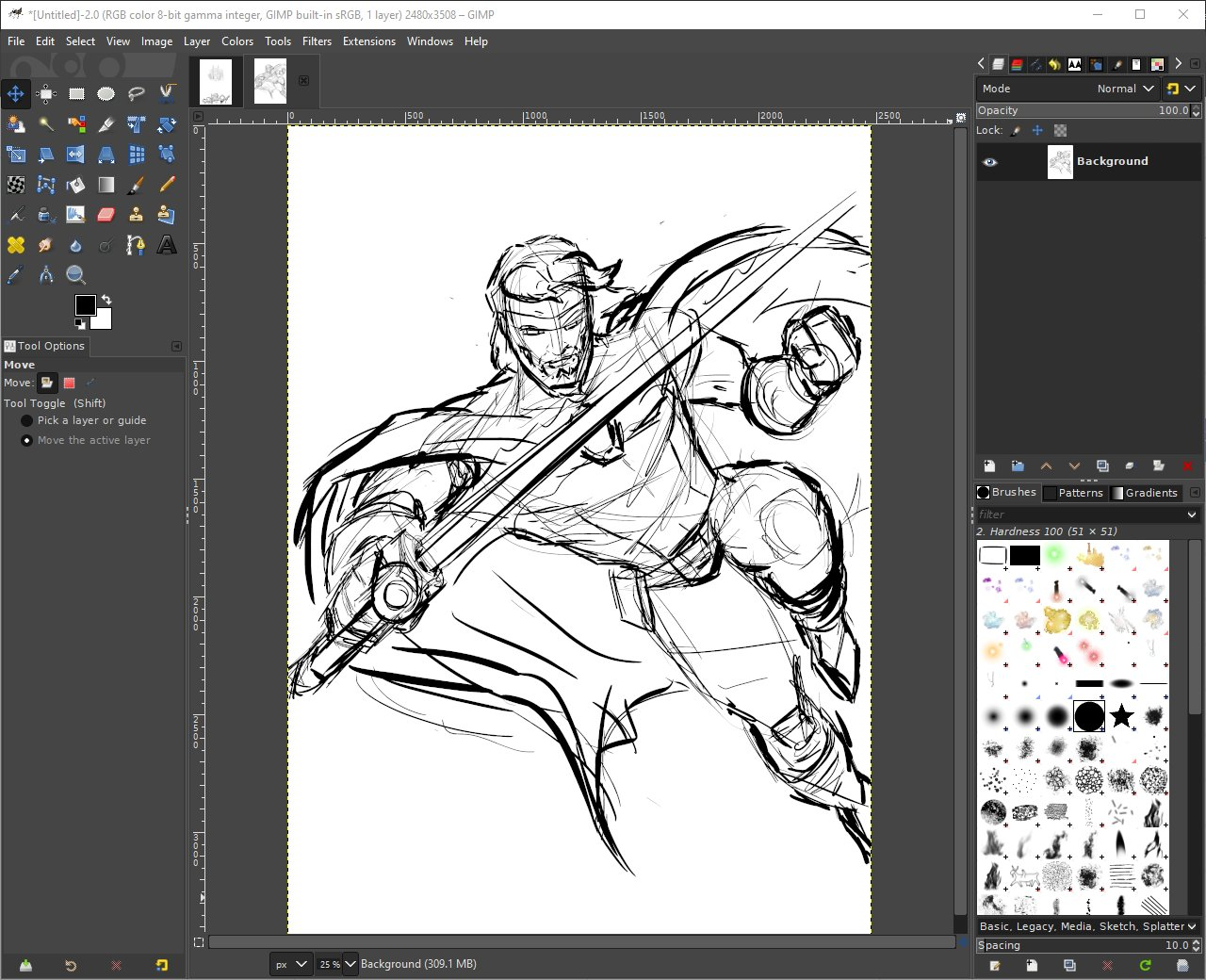Select the Text tool
Screen dimensions: 1206x980
tap(167, 245)
